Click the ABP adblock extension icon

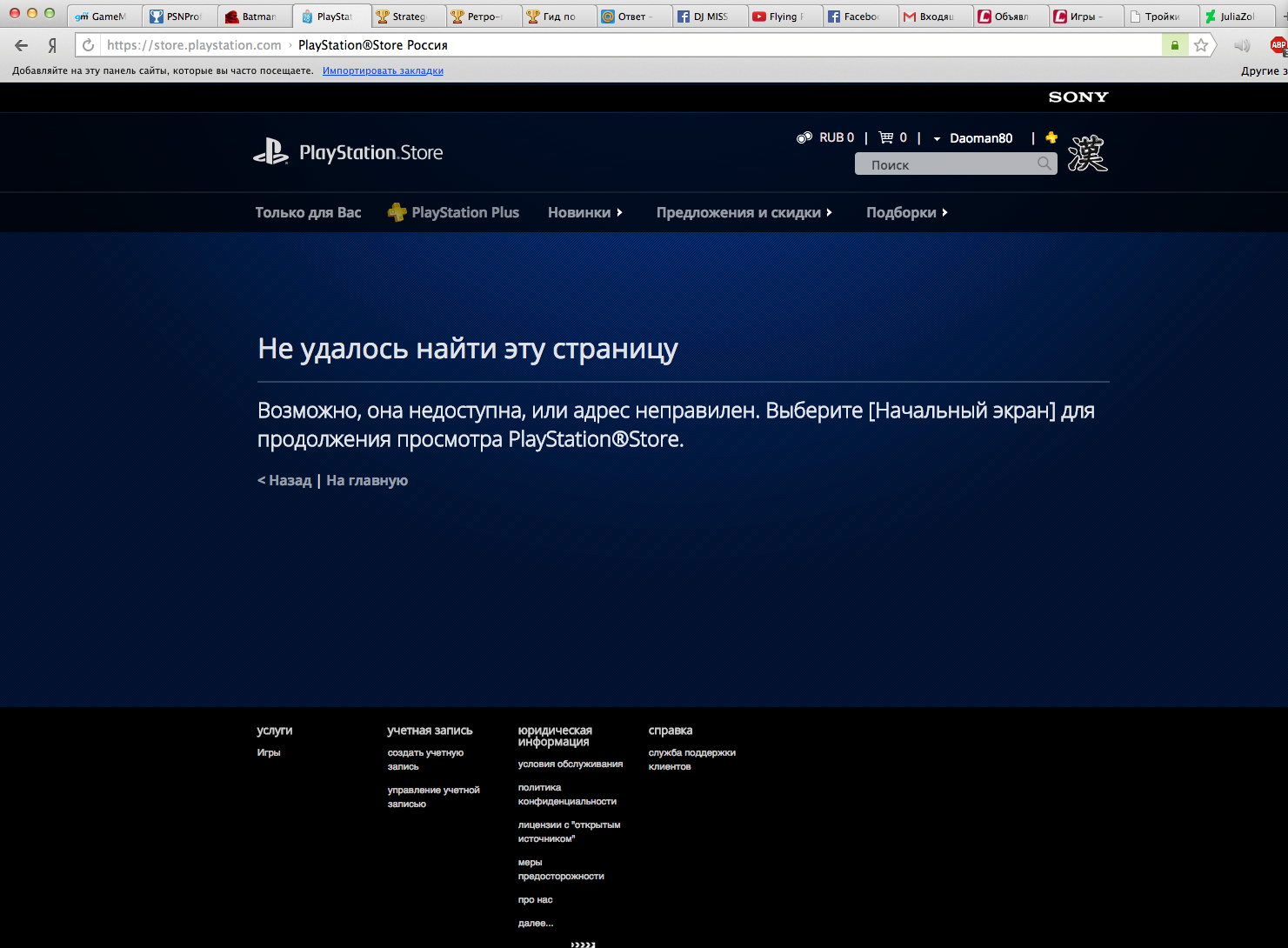[1278, 45]
